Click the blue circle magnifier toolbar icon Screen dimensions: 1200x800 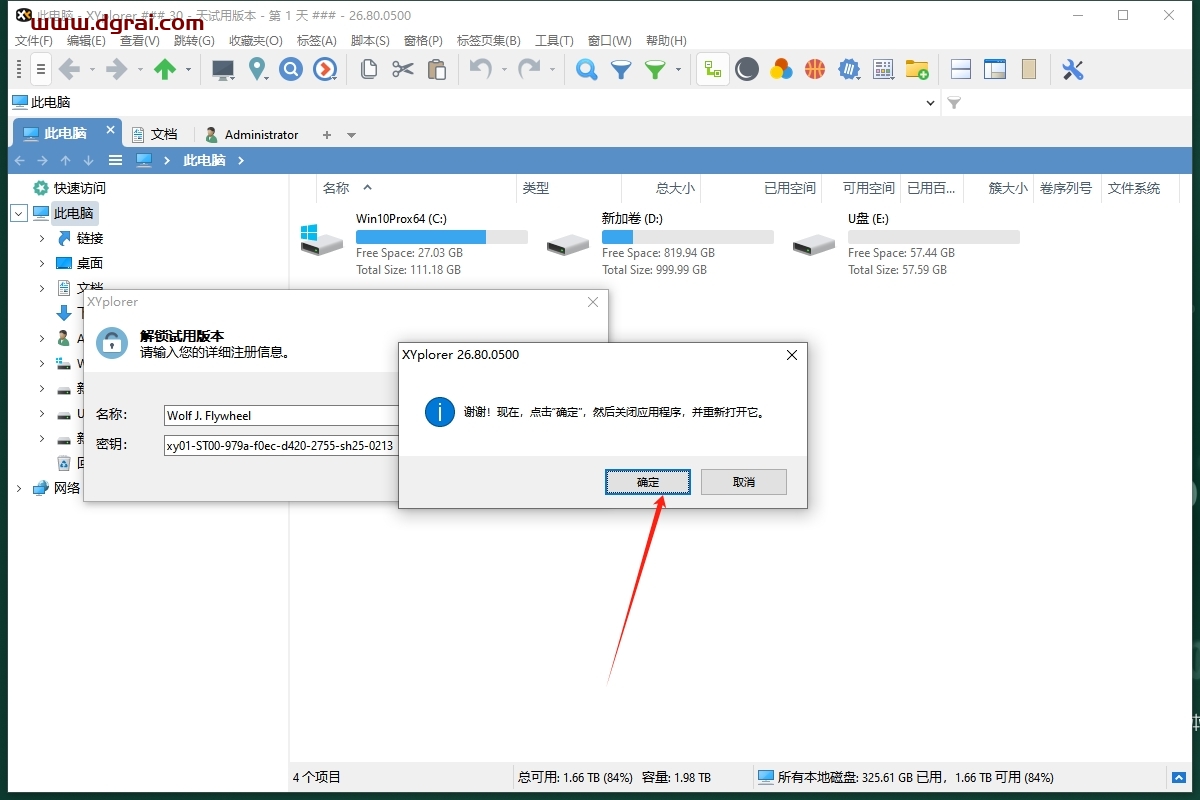pyautogui.click(x=291, y=69)
